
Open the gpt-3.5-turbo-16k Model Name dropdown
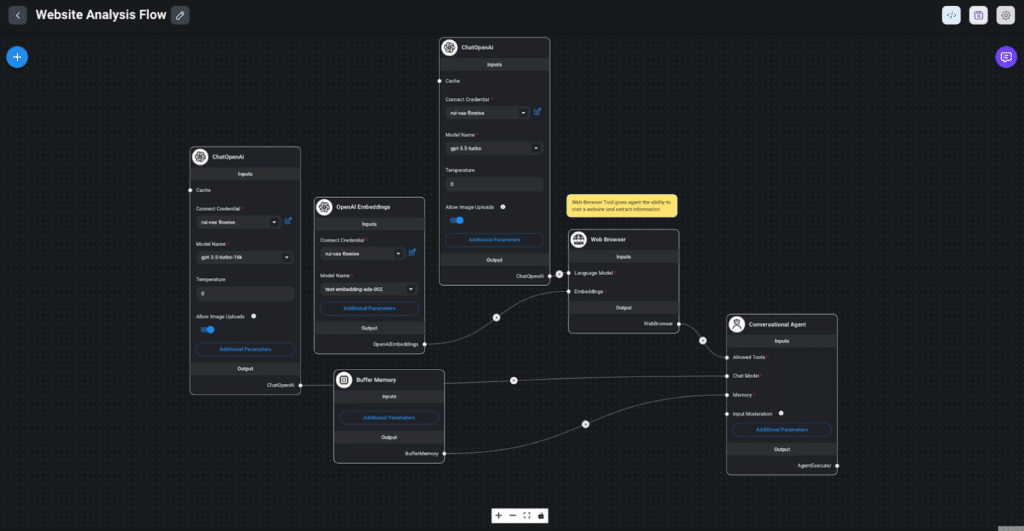pos(245,257)
